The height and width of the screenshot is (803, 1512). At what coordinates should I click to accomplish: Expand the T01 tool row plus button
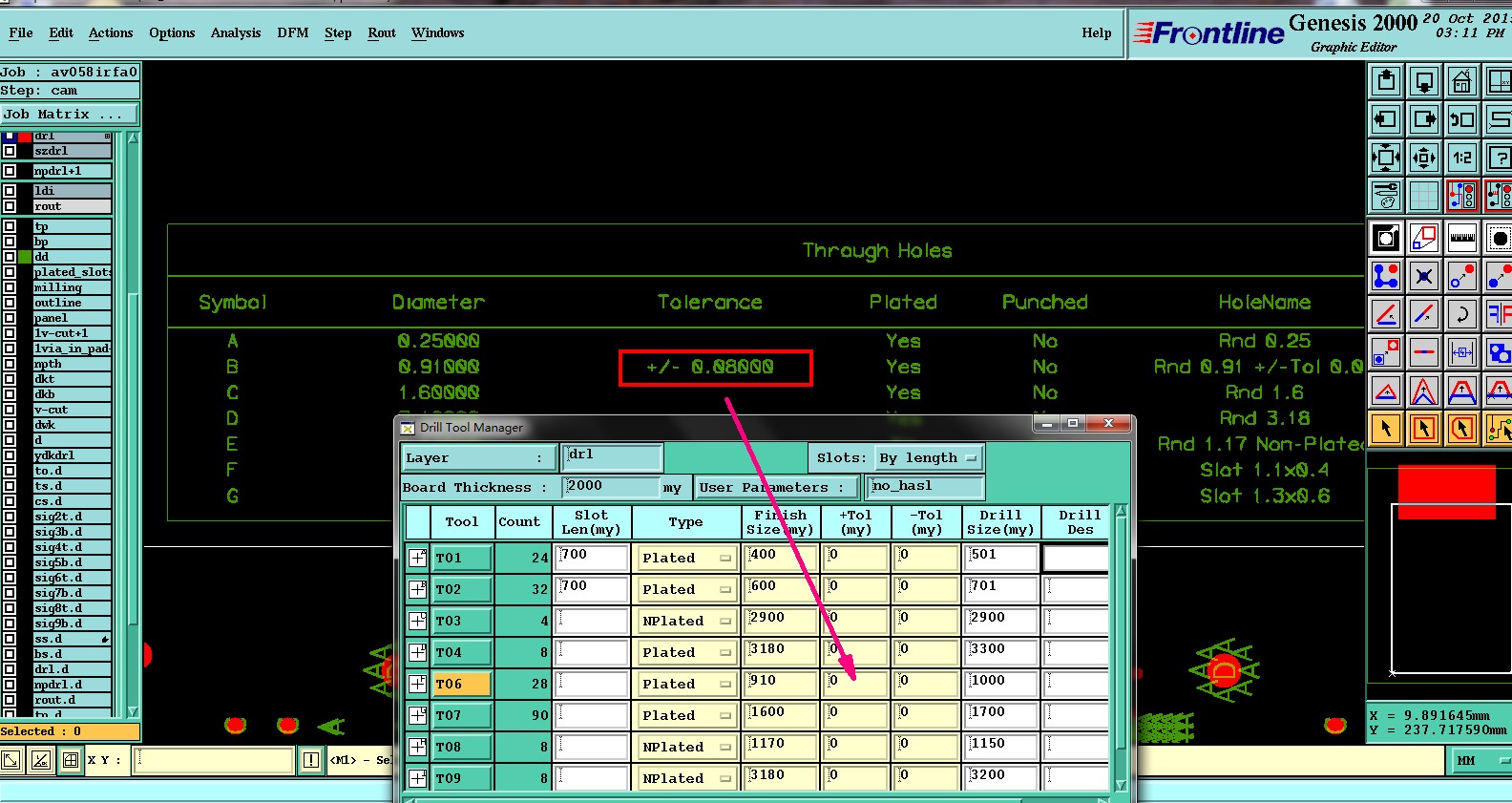417,558
